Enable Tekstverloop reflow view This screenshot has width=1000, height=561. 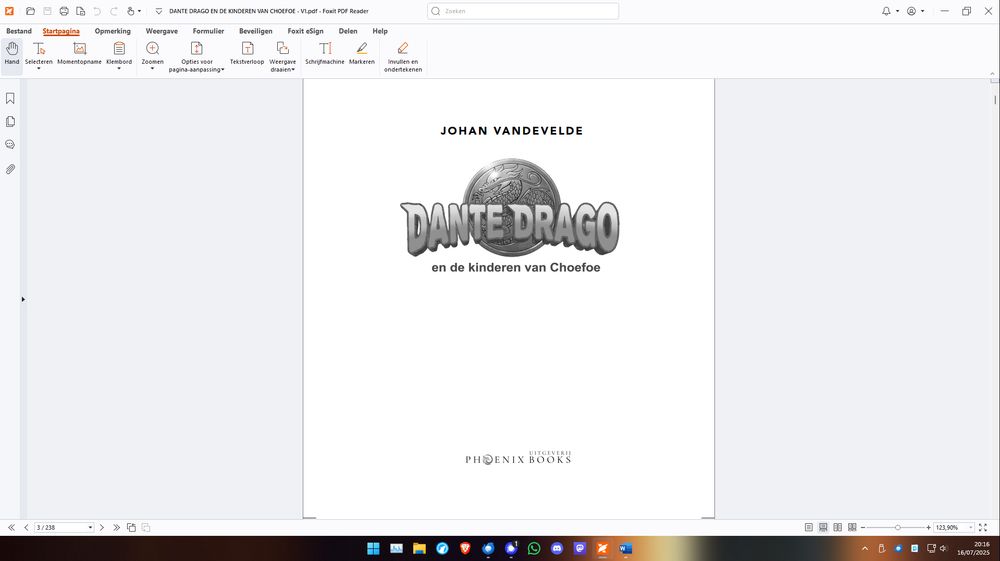click(x=247, y=54)
